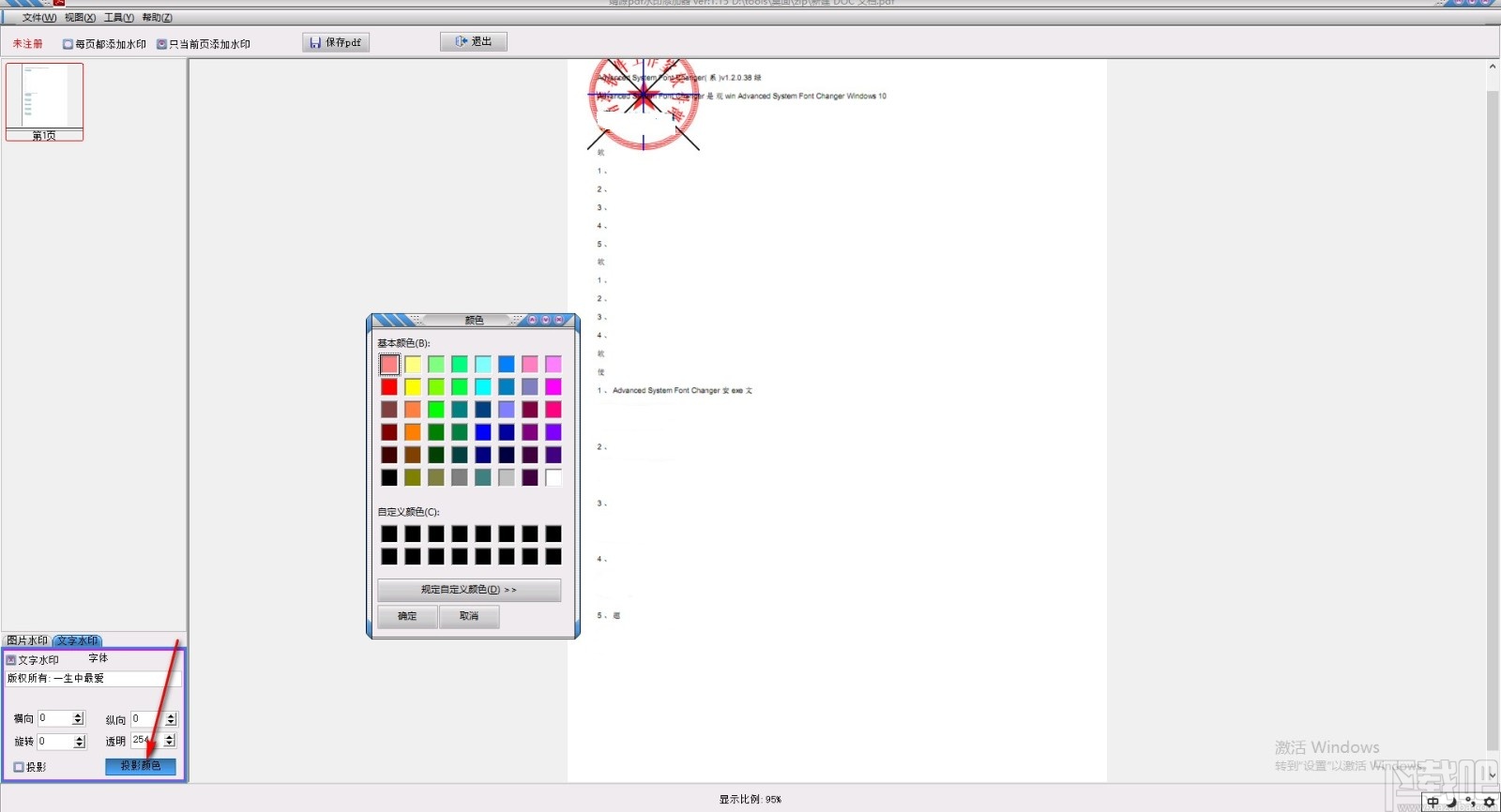Toggle 只当前页添加水印 checkbox
Viewport: 1501px width, 812px height.
click(161, 44)
